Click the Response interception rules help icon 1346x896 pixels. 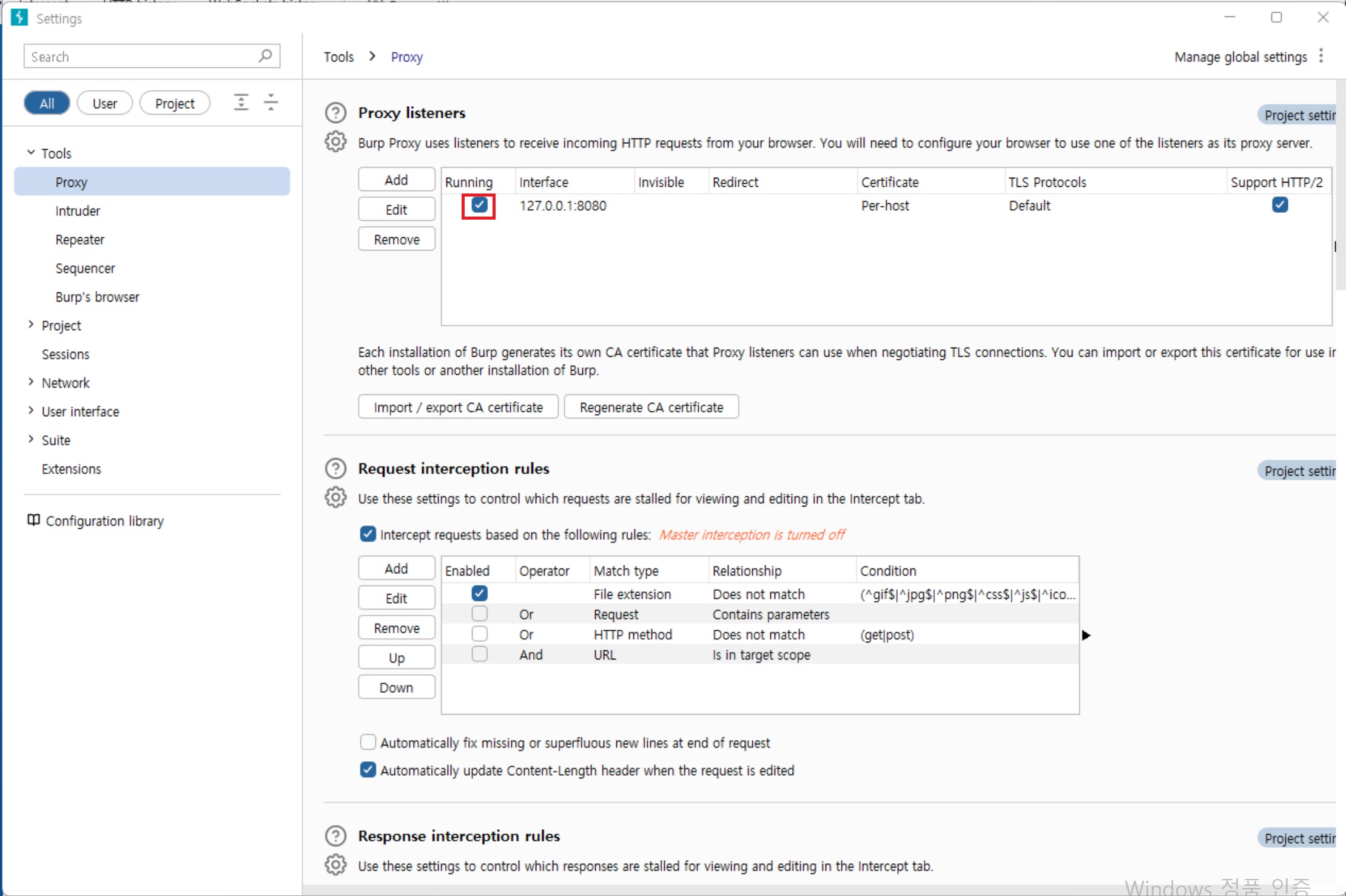[x=335, y=836]
